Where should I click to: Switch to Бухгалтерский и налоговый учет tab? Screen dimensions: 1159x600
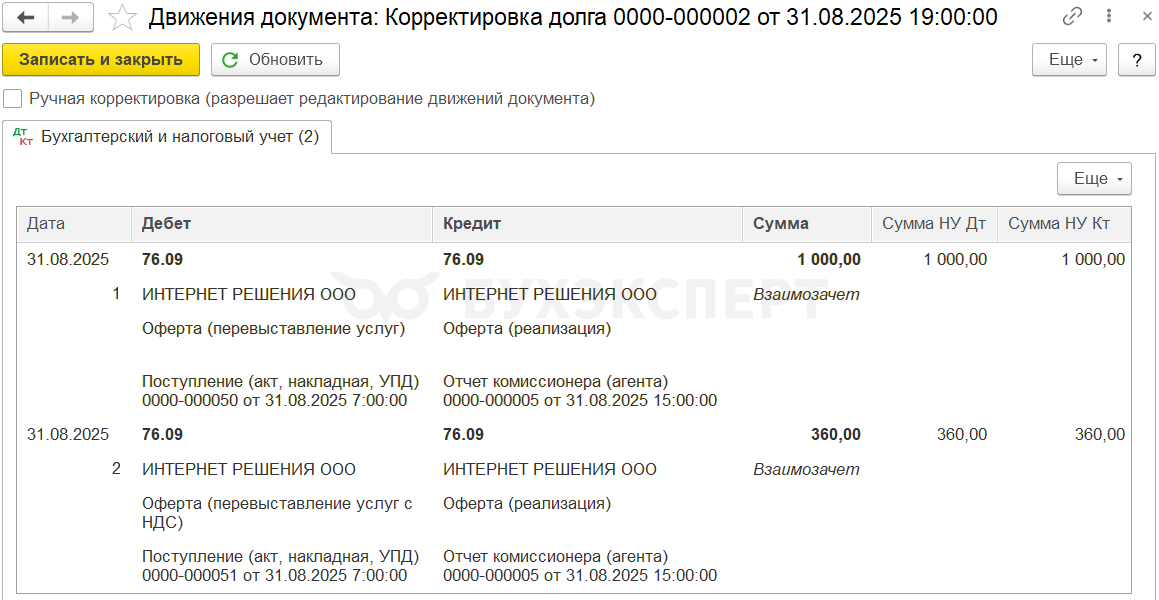point(166,137)
